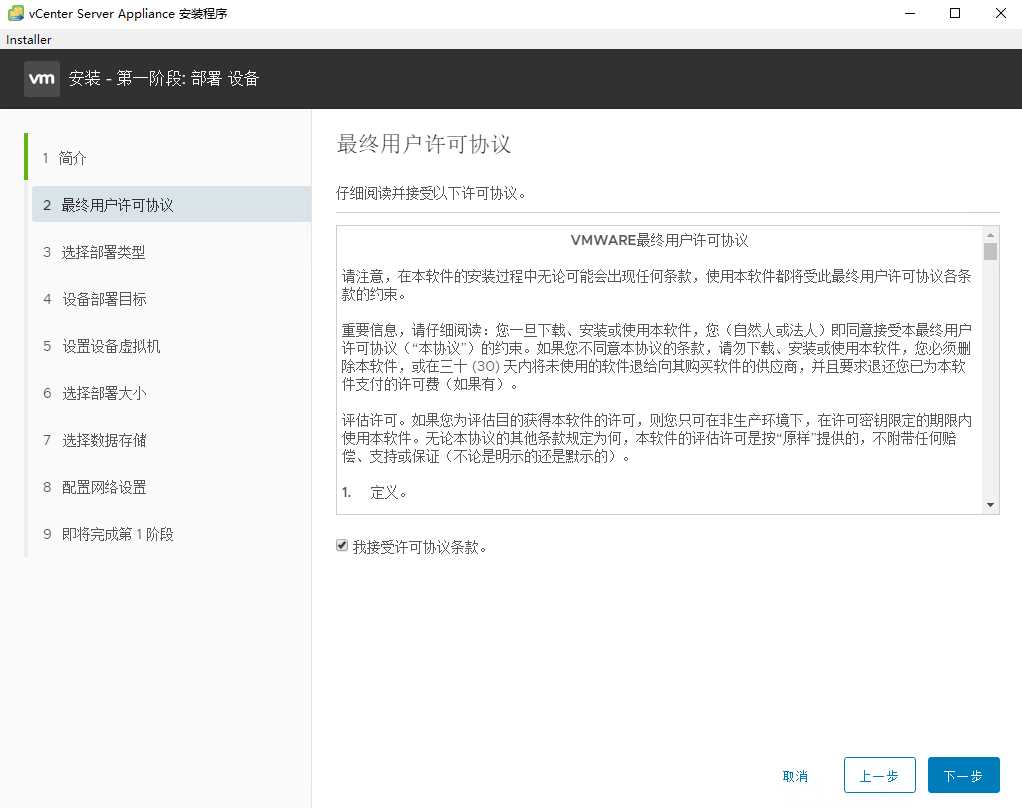
Task: Click the license scrollbar down arrow
Action: point(991,503)
